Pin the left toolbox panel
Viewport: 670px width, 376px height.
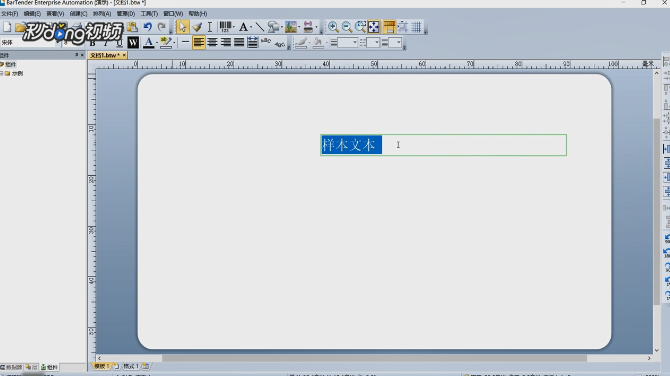click(76, 55)
